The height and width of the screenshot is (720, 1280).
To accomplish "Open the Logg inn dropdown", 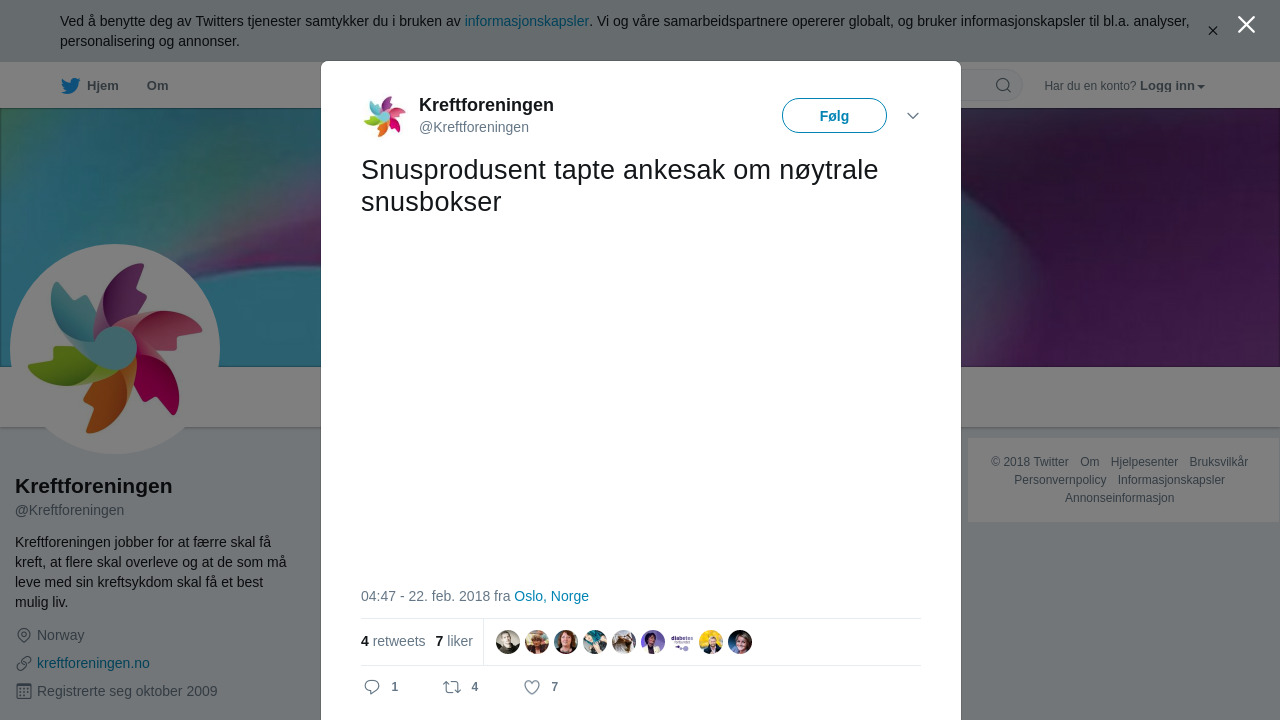I will point(1172,86).
